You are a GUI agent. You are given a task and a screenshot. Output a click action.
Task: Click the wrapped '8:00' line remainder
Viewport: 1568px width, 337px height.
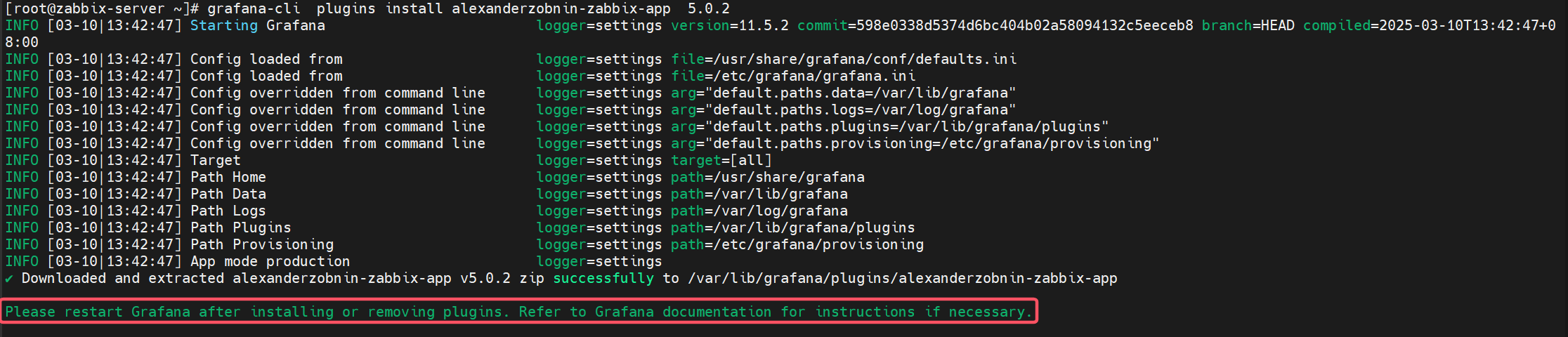point(22,43)
